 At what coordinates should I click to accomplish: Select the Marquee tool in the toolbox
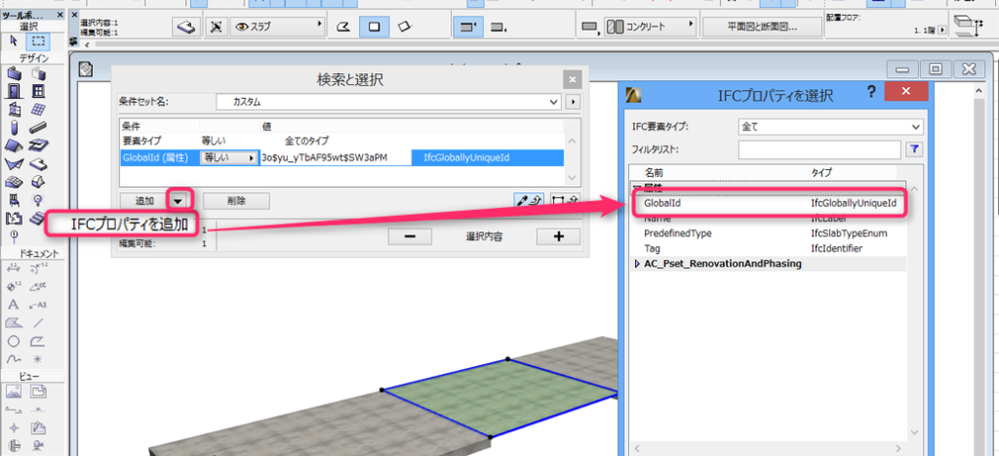tap(38, 41)
